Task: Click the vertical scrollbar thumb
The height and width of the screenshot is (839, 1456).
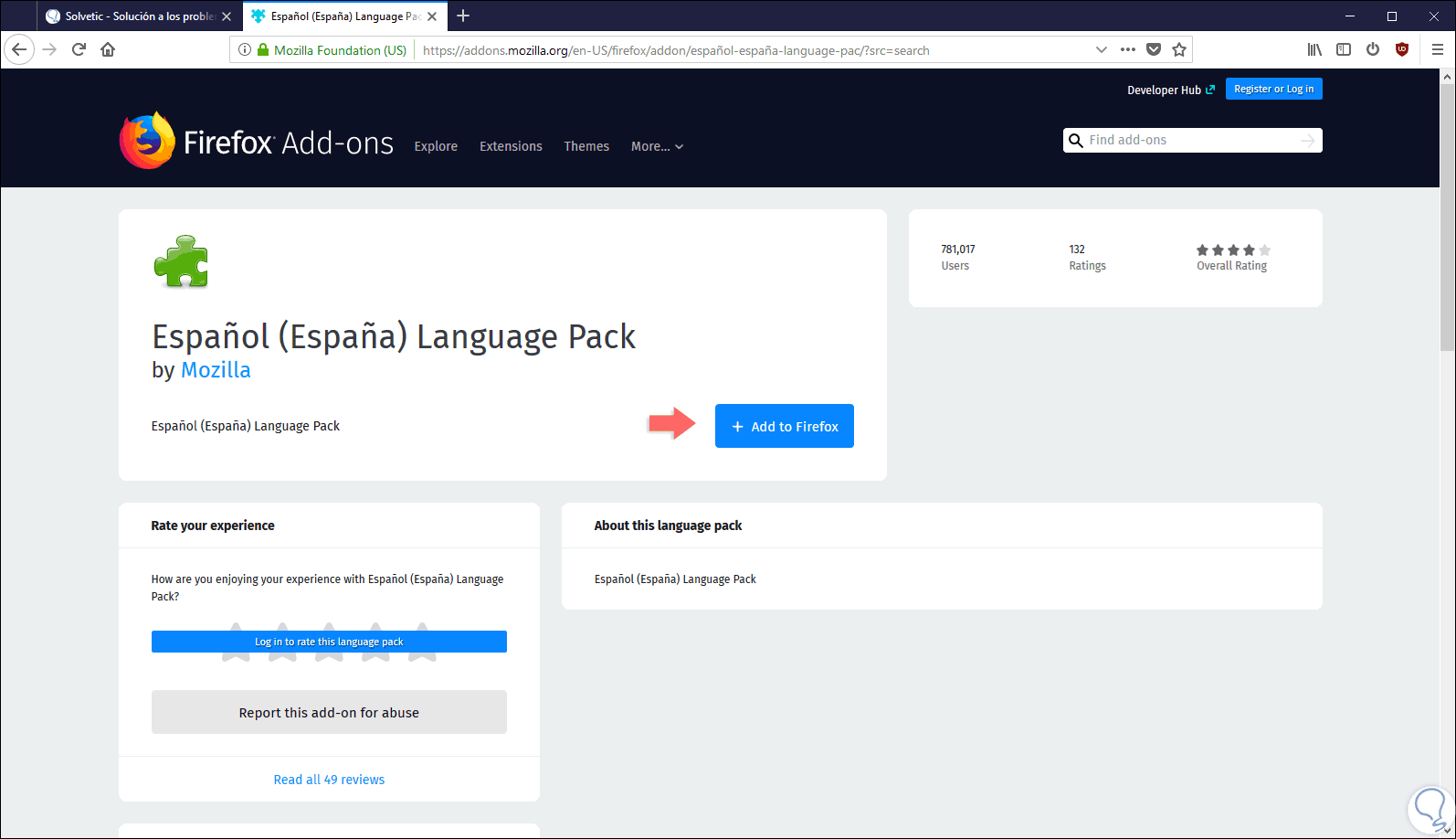Action: [x=1447, y=218]
